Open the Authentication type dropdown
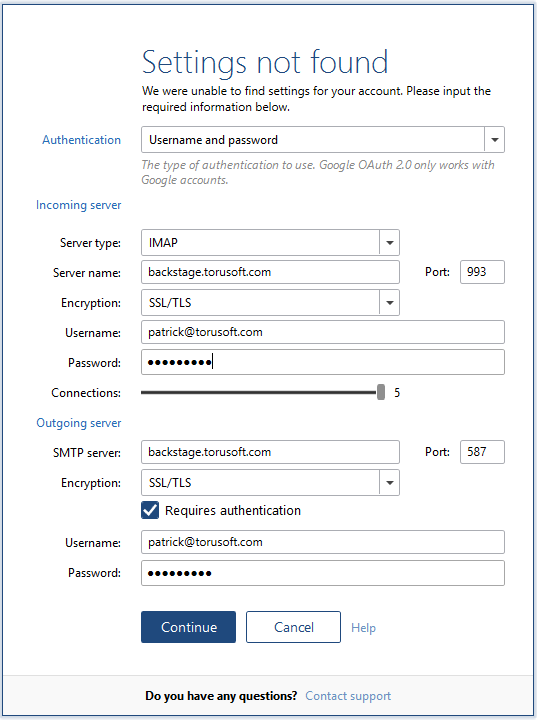Screen dimensions: 537x720 (x=322, y=140)
